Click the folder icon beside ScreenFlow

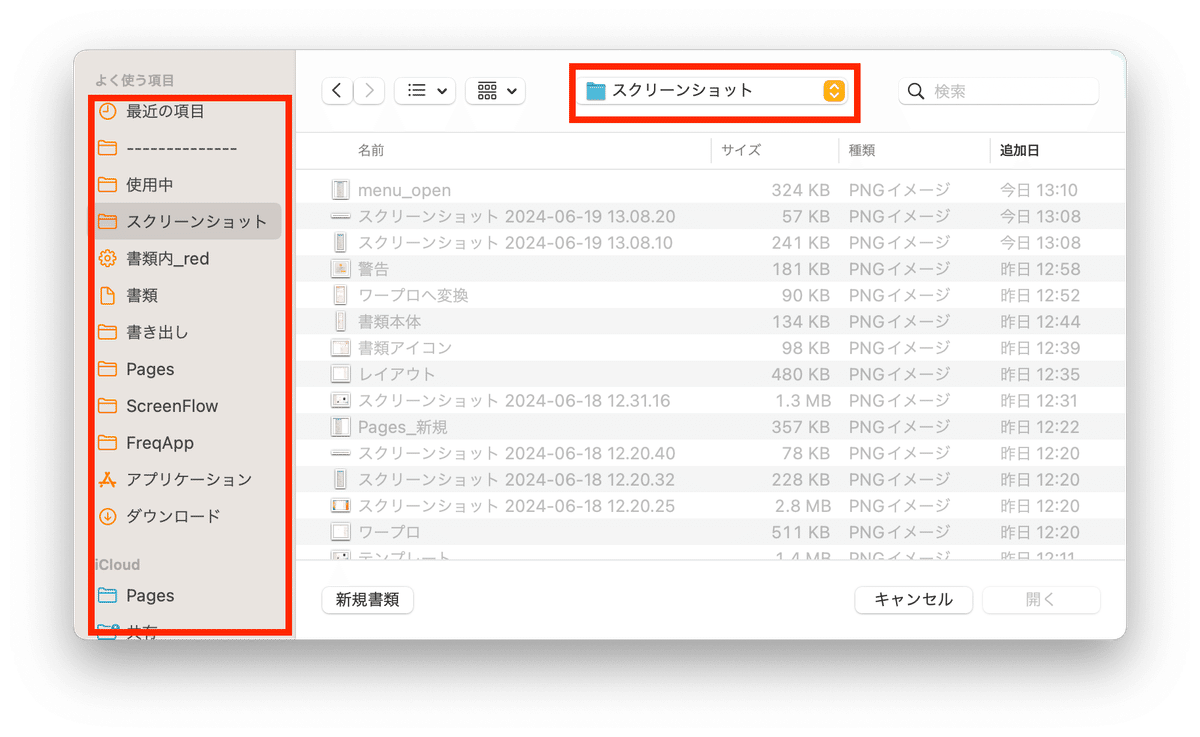(x=107, y=406)
